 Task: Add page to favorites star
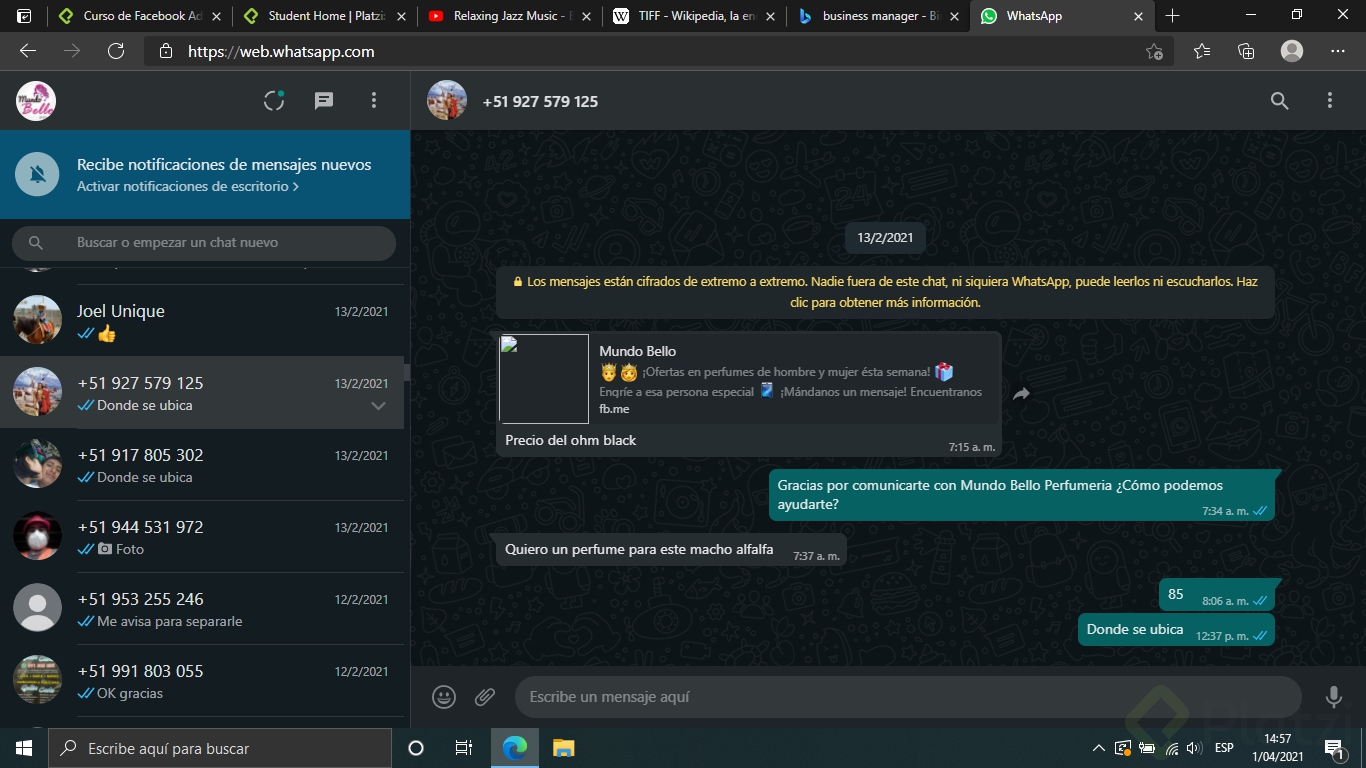click(1155, 51)
